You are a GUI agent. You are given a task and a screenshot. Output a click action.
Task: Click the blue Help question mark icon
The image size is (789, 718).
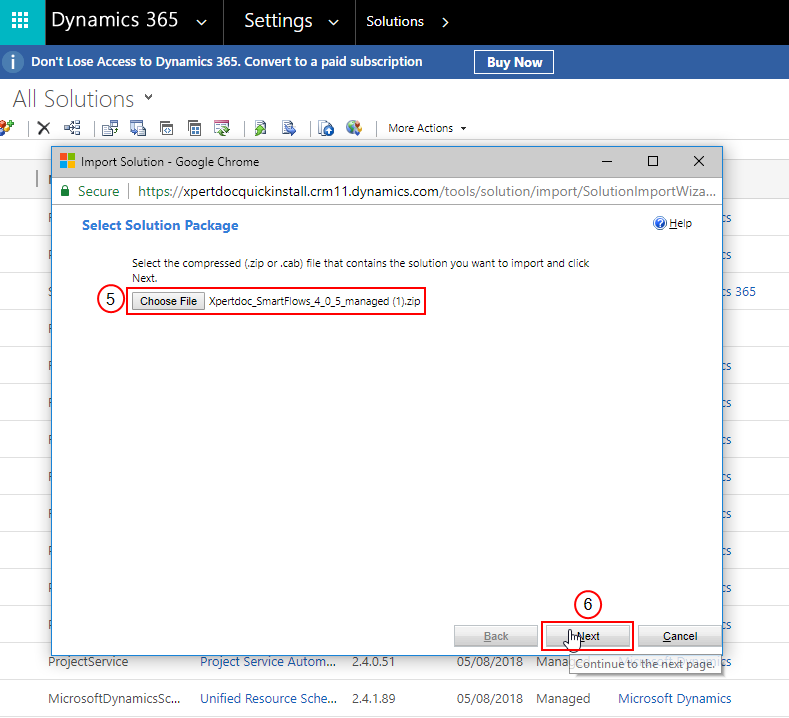(x=660, y=224)
